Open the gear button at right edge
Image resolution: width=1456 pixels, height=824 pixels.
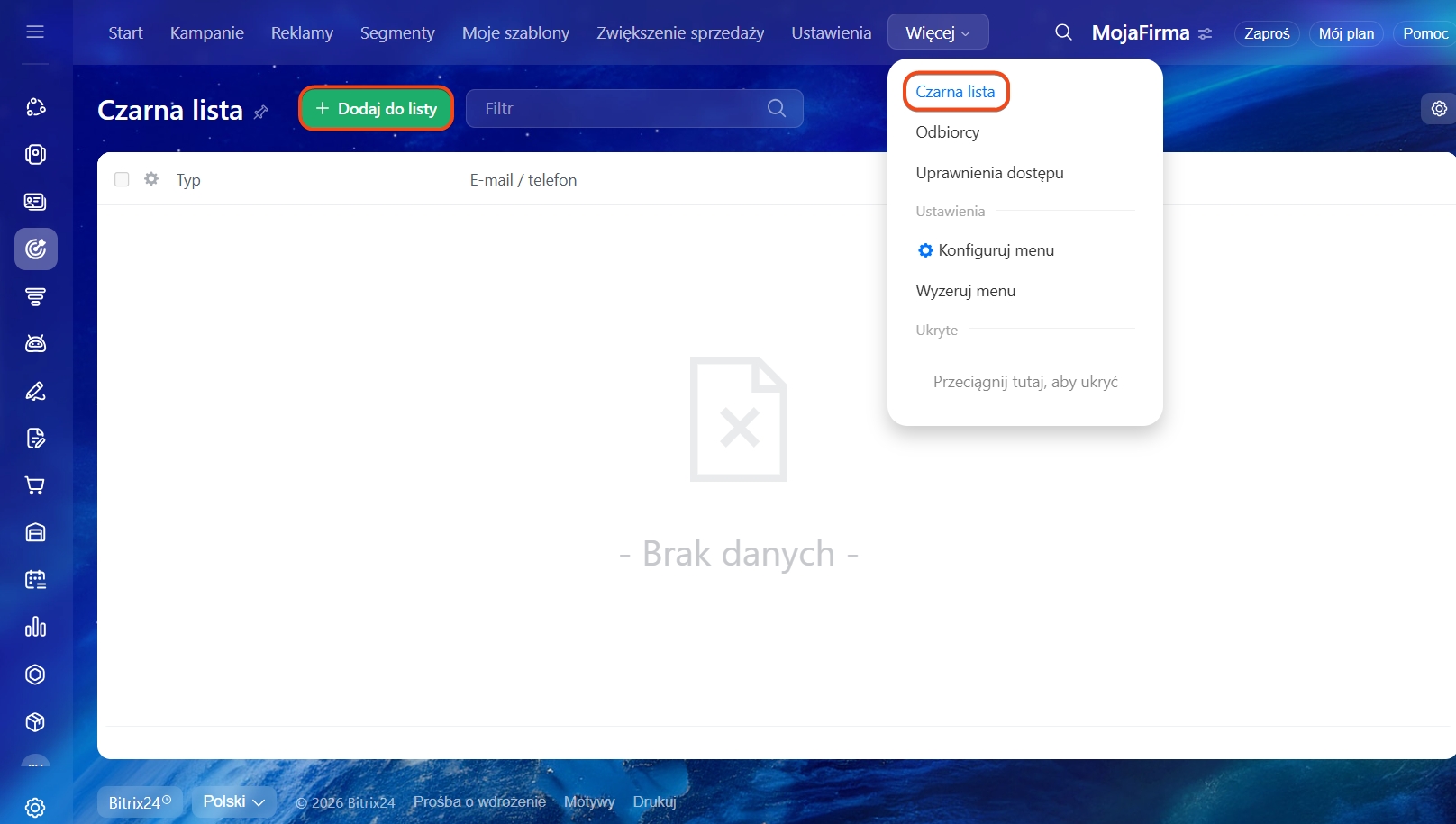[x=1439, y=109]
